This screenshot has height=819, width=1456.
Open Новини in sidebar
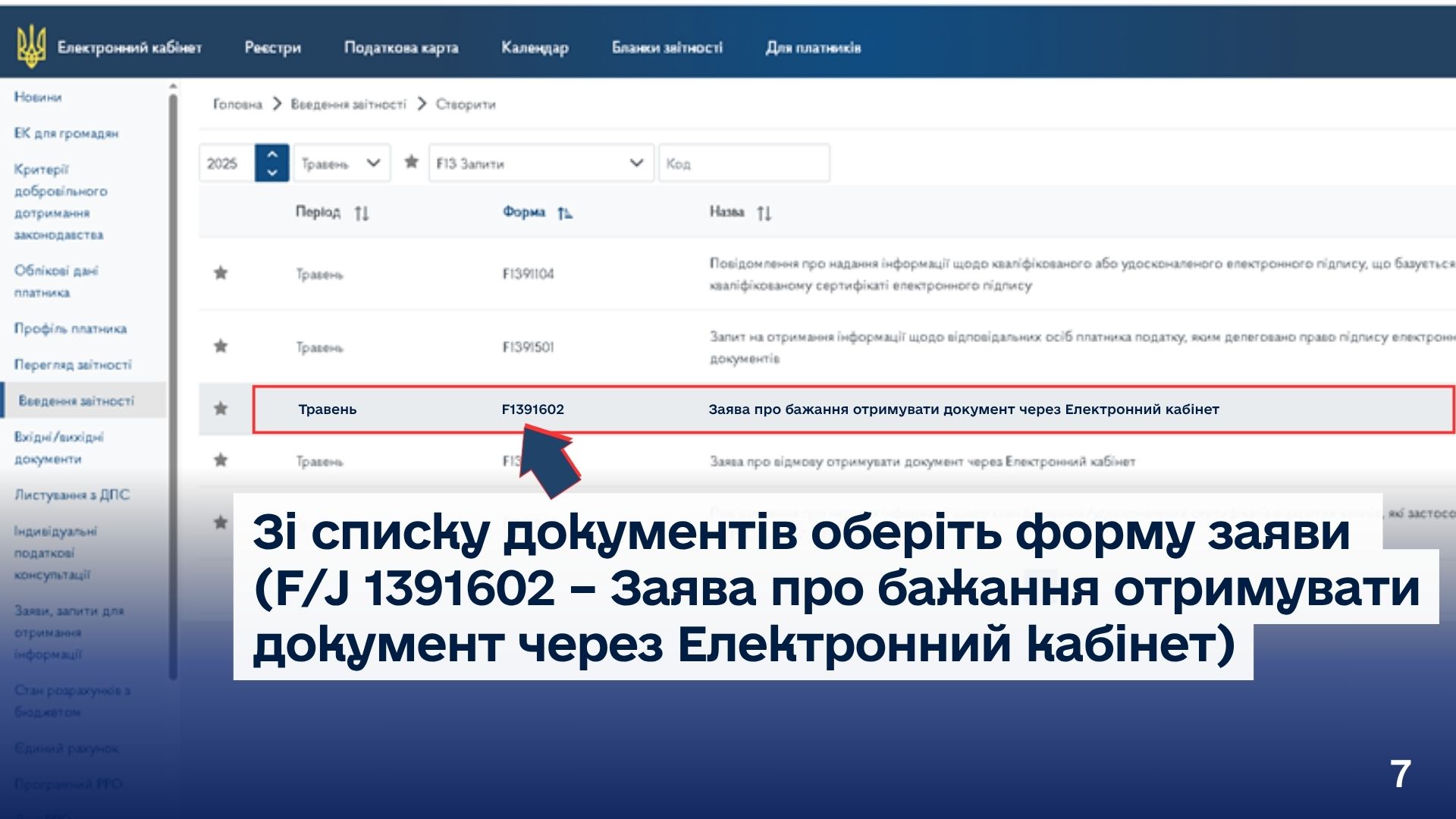pos(38,97)
